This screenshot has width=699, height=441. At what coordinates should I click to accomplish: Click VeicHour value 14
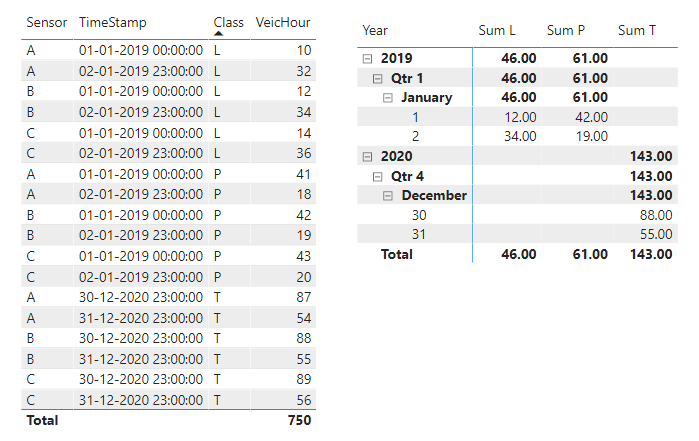(304, 133)
